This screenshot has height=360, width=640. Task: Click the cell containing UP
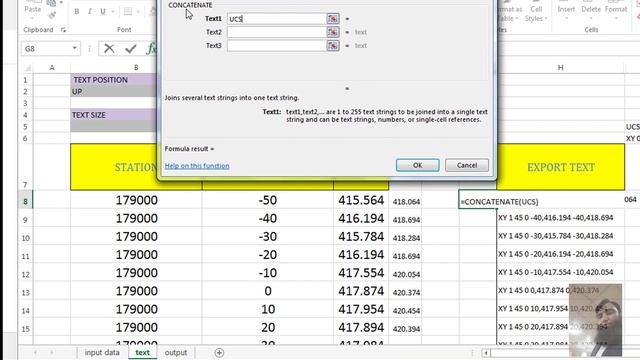113,91
